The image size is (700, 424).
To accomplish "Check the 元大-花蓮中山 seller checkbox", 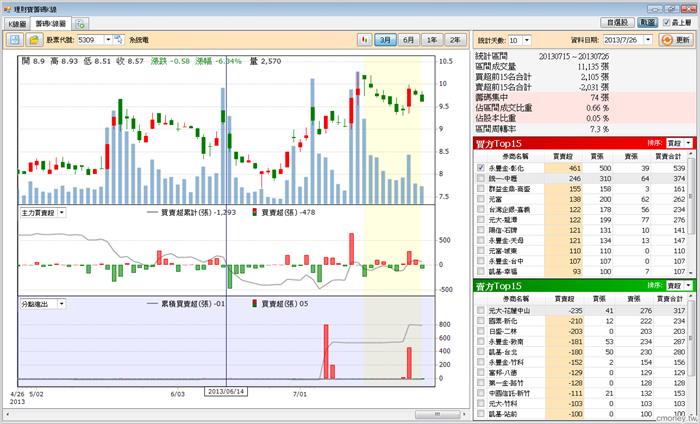I will (480, 310).
